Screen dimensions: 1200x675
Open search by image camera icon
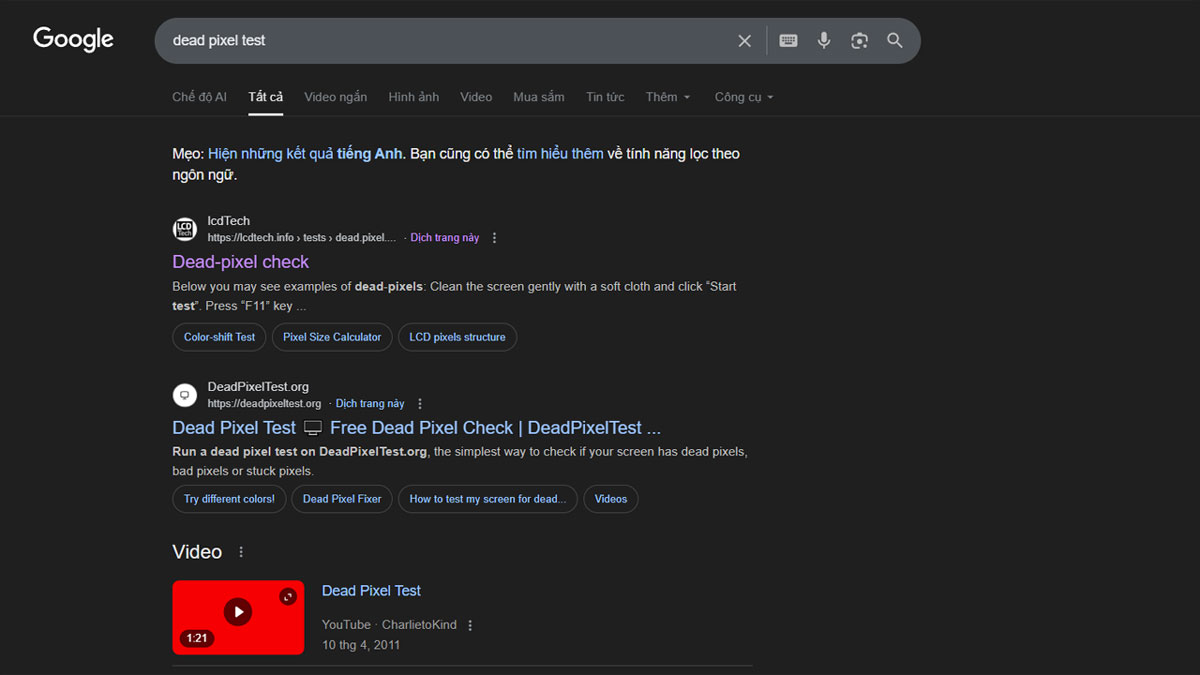(859, 41)
